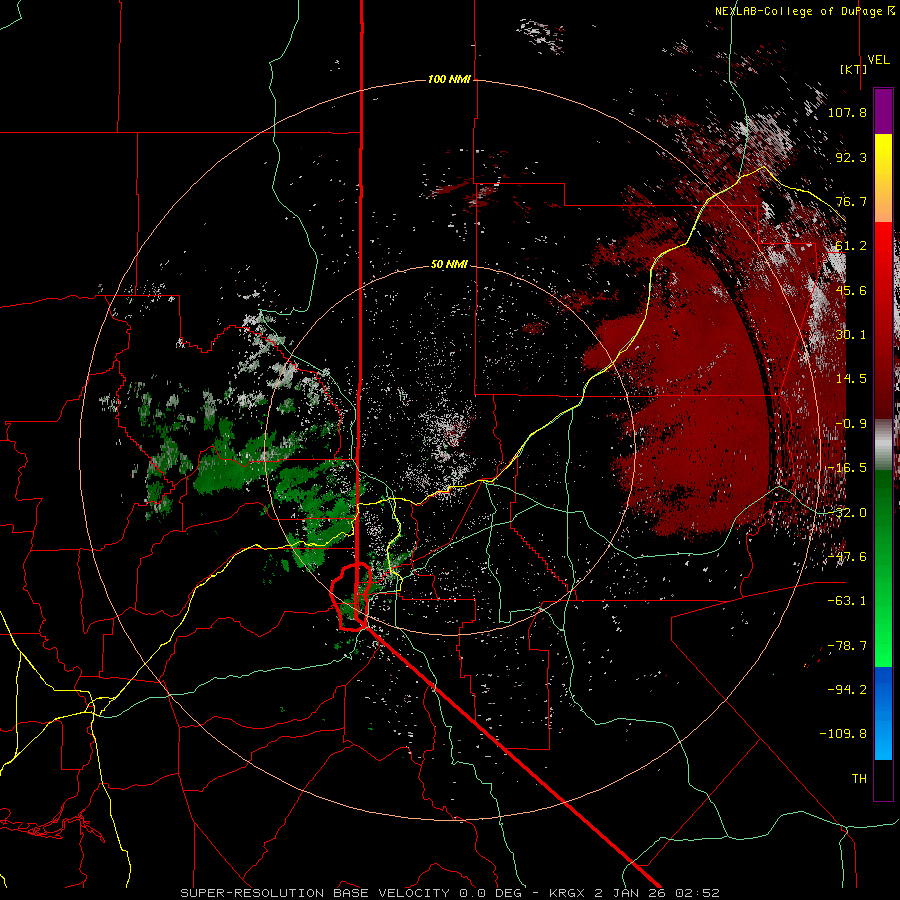Image resolution: width=900 pixels, height=900 pixels.
Task: Click the 14.5 velocity scale value
Action: pyautogui.click(x=851, y=379)
